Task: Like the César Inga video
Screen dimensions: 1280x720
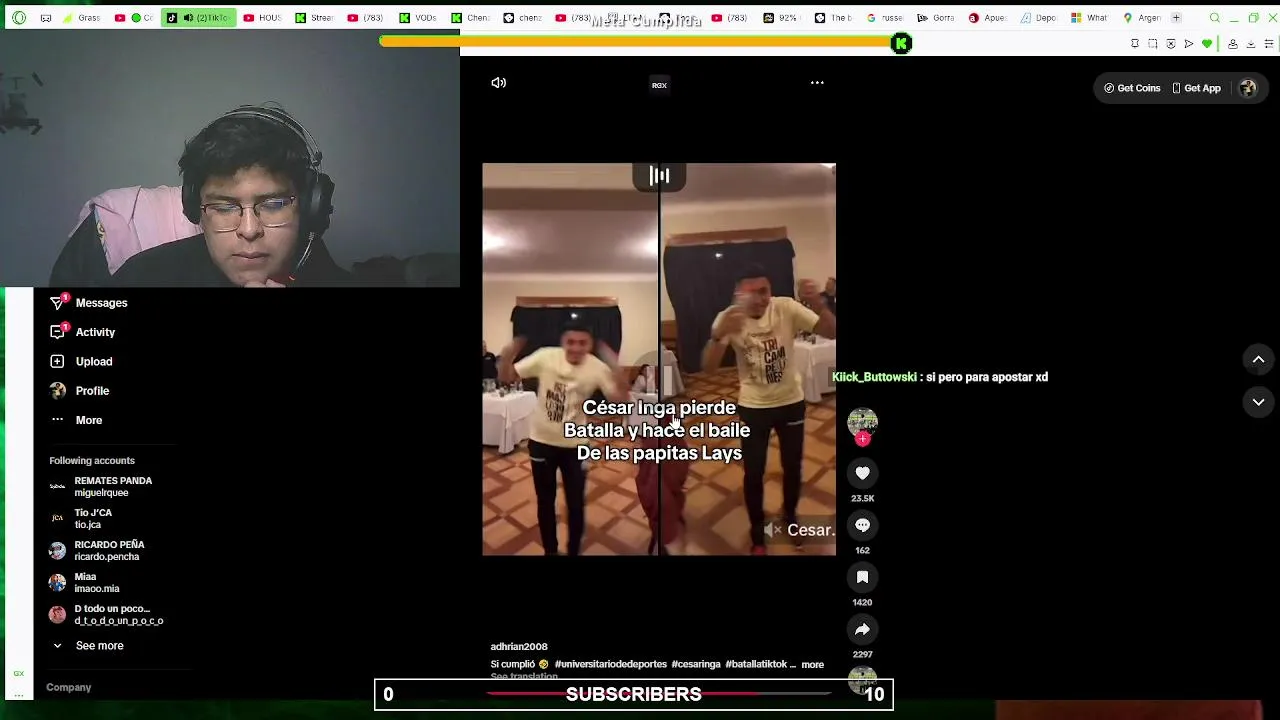Action: click(862, 473)
